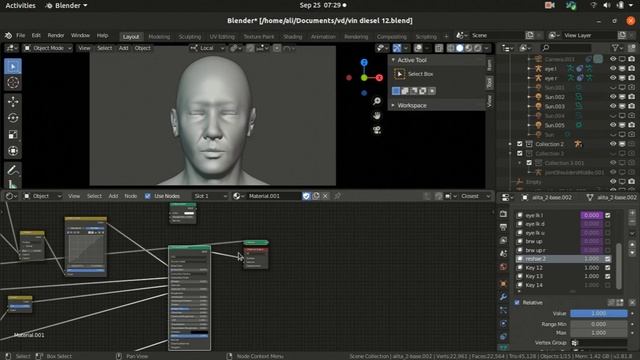The image size is (640, 360).
Task: Select the Annotate tool
Action: tap(13, 170)
